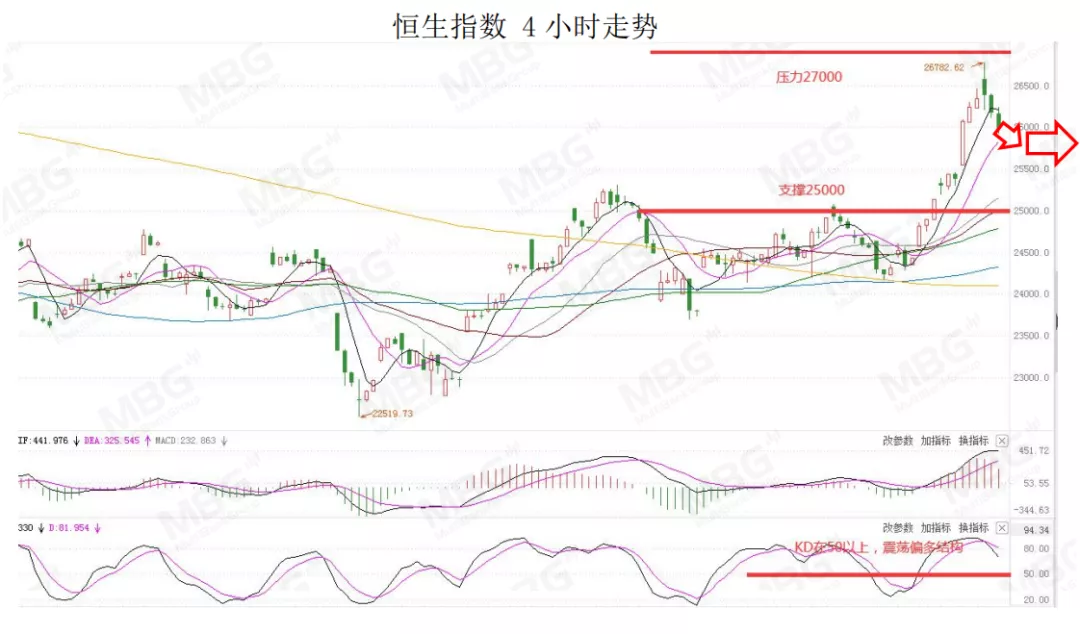Click the red line at KD level 50
The height and width of the screenshot is (634, 1080).
click(878, 574)
